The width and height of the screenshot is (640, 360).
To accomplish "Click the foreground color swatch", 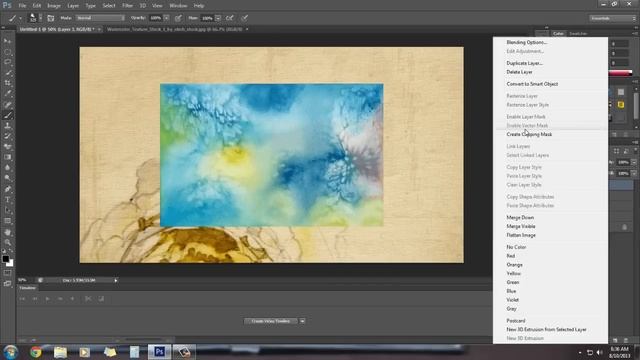I will 5,259.
